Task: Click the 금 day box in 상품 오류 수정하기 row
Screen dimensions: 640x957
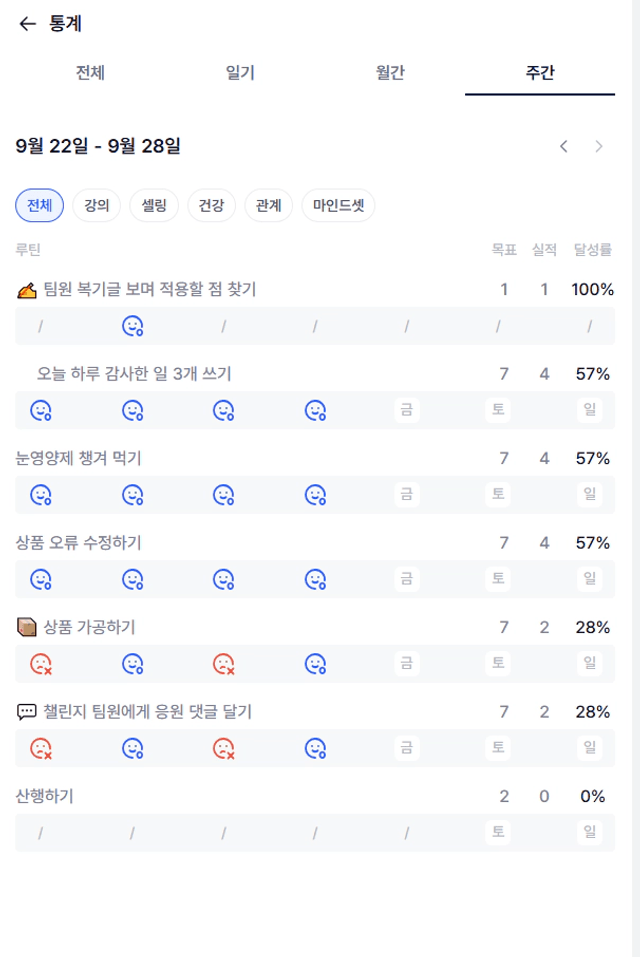Action: (x=406, y=578)
